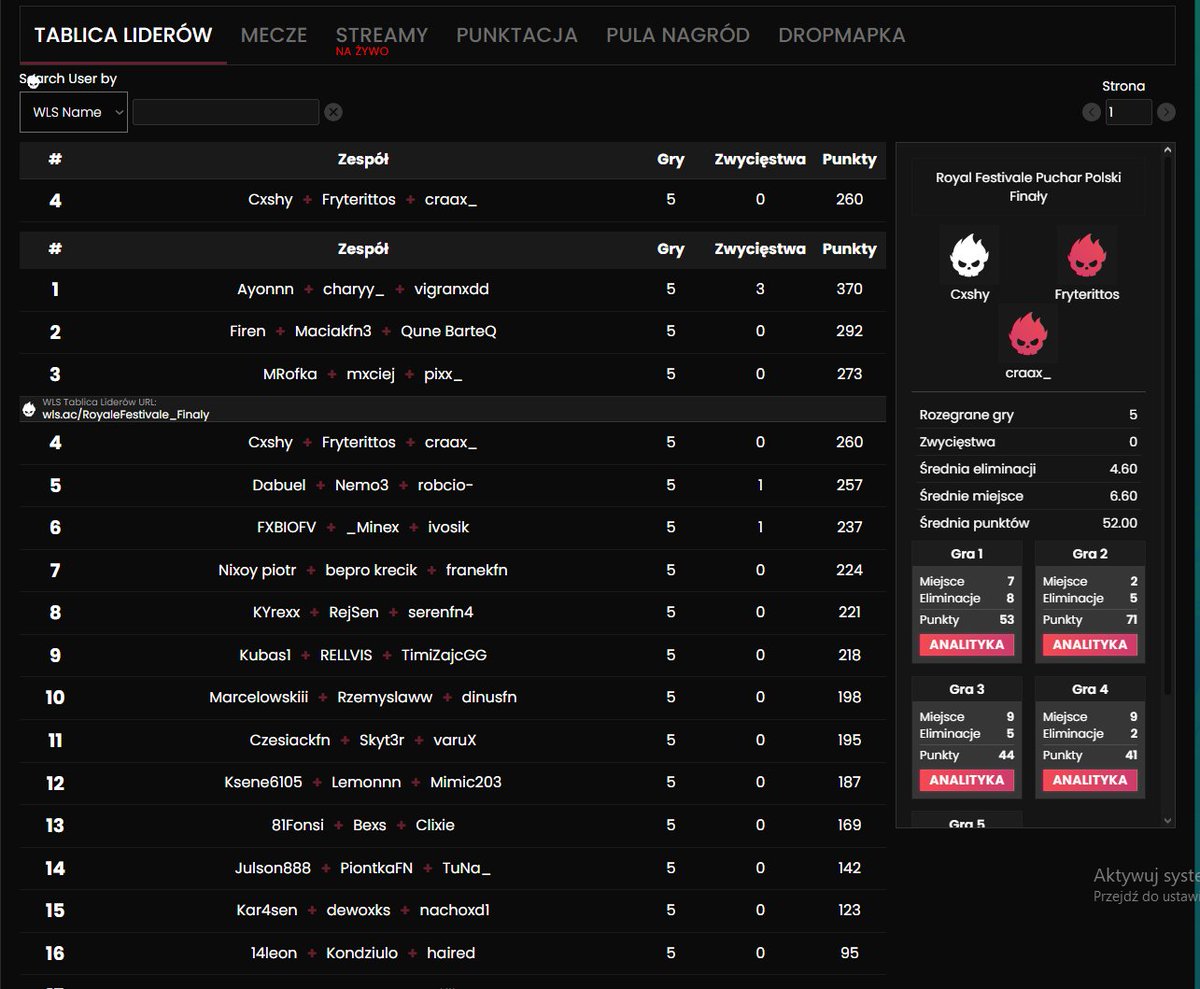
Task: Select the FXBIOFV _Minex ivosik team
Action: 452,527
